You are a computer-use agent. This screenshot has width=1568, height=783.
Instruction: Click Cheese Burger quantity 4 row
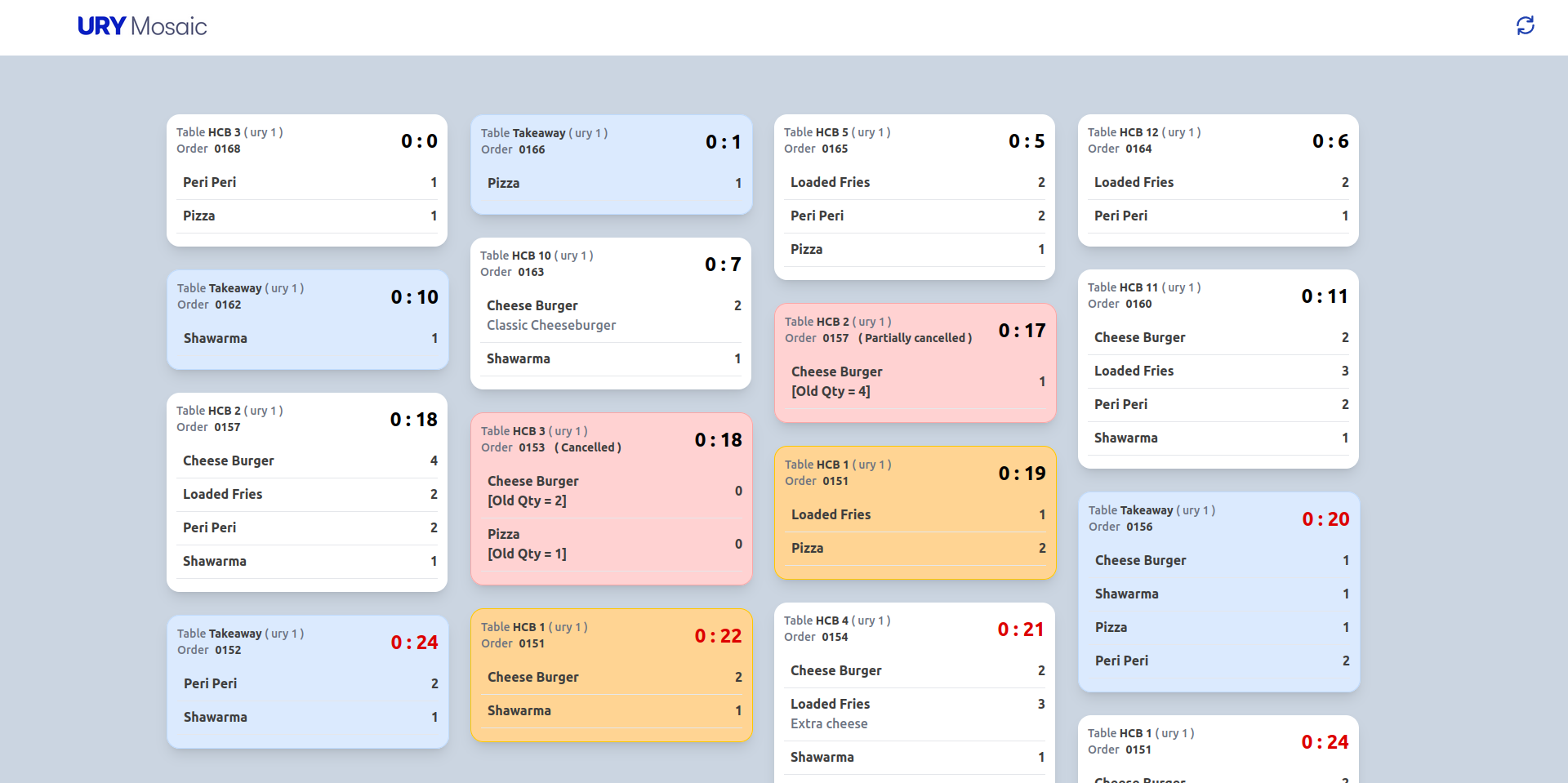coord(307,460)
